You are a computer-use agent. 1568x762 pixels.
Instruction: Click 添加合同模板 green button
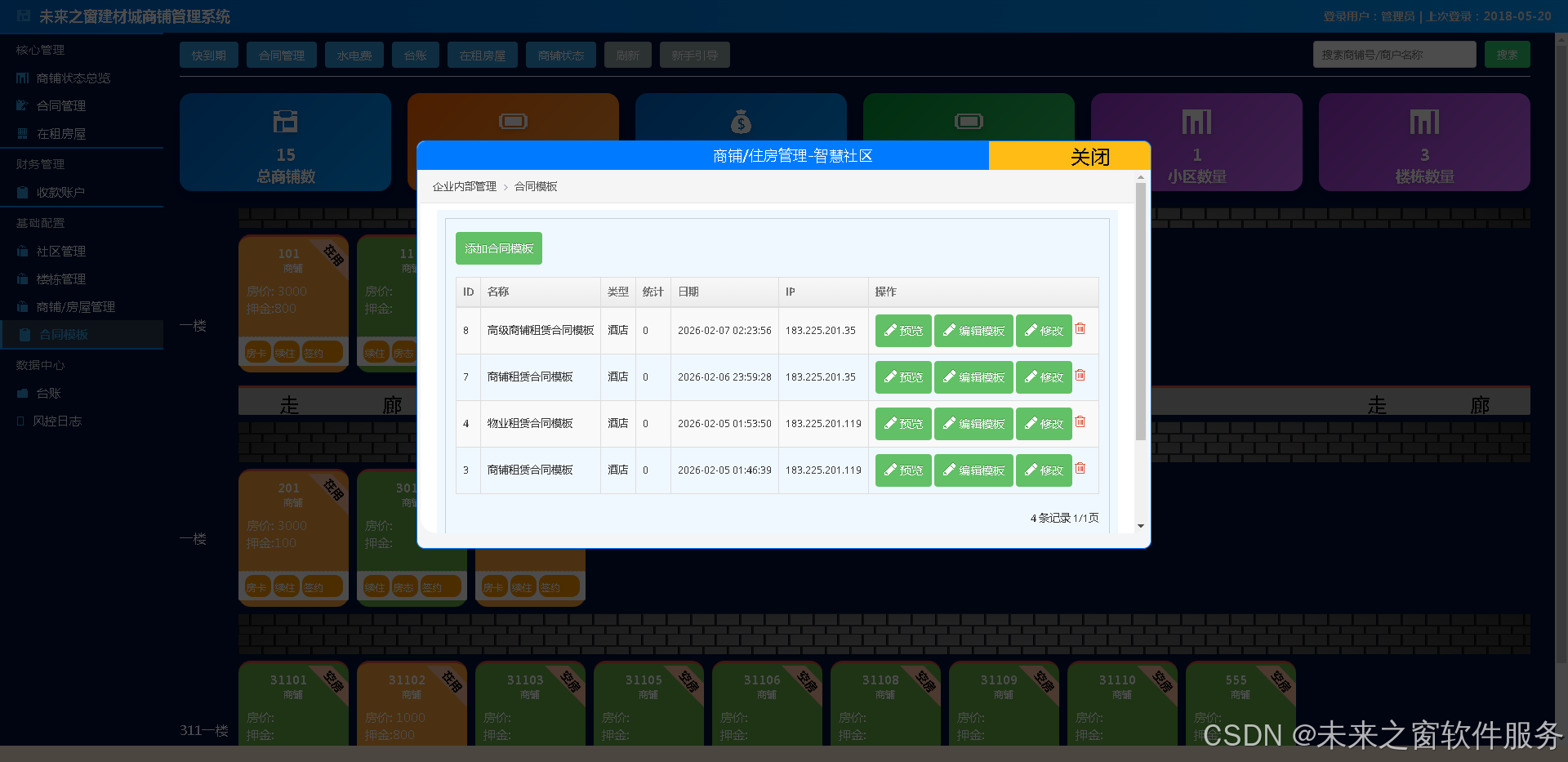click(498, 248)
